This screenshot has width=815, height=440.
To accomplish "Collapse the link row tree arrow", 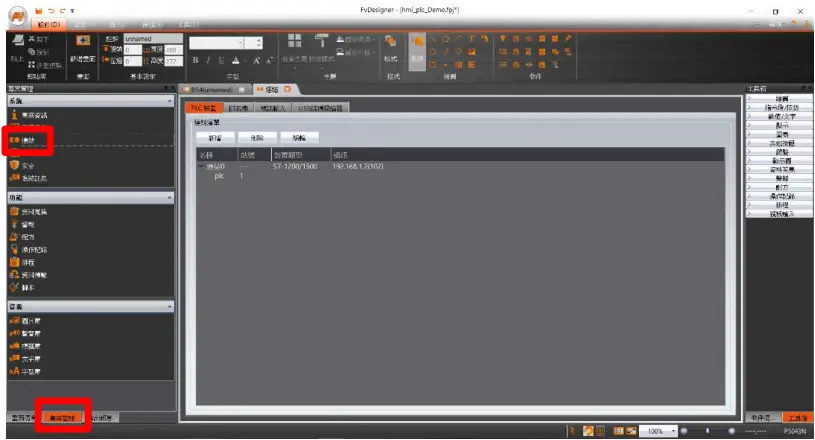I will pyautogui.click(x=201, y=166).
